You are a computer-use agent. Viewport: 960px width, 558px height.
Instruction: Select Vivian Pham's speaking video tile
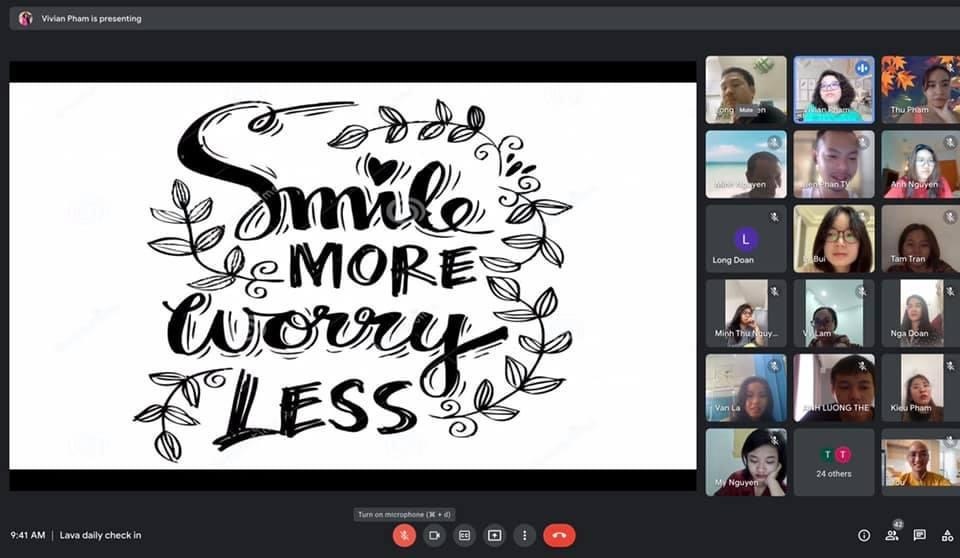[833, 89]
